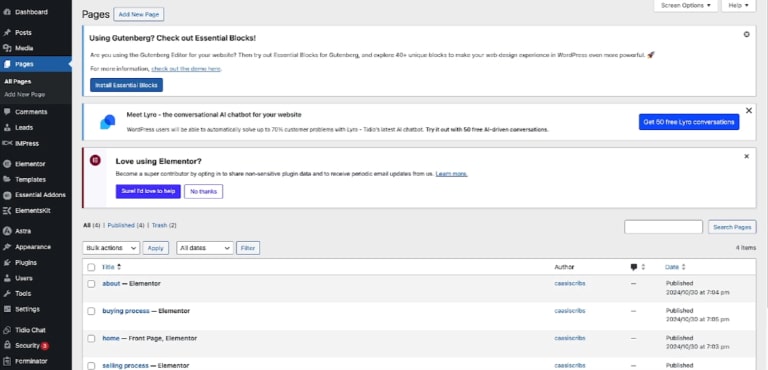This screenshot has height=370, width=768.
Task: Click the Forminator icon in sidebar
Action: (7, 361)
